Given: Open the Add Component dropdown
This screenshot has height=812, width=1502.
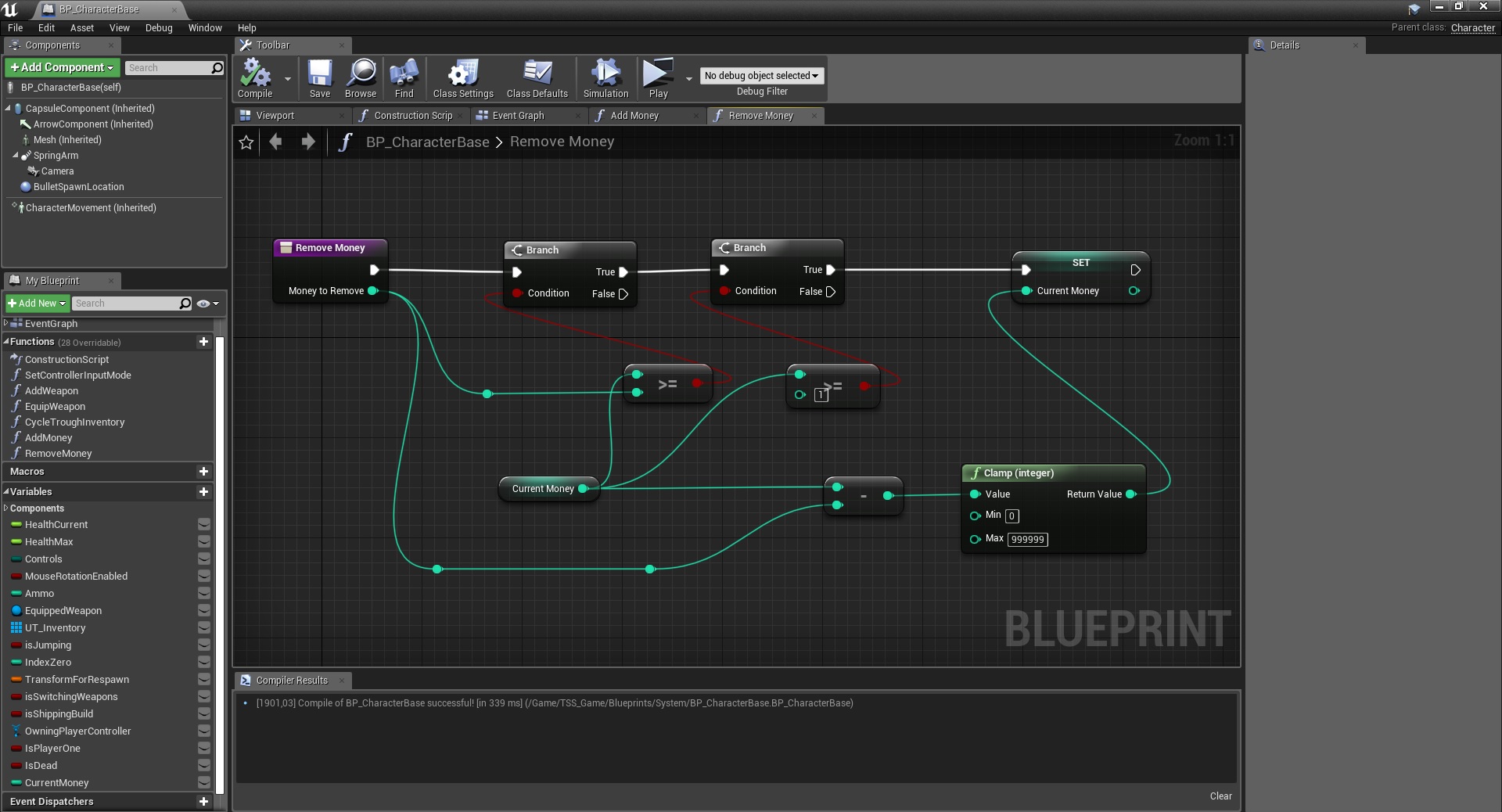Looking at the screenshot, I should click(x=63, y=68).
